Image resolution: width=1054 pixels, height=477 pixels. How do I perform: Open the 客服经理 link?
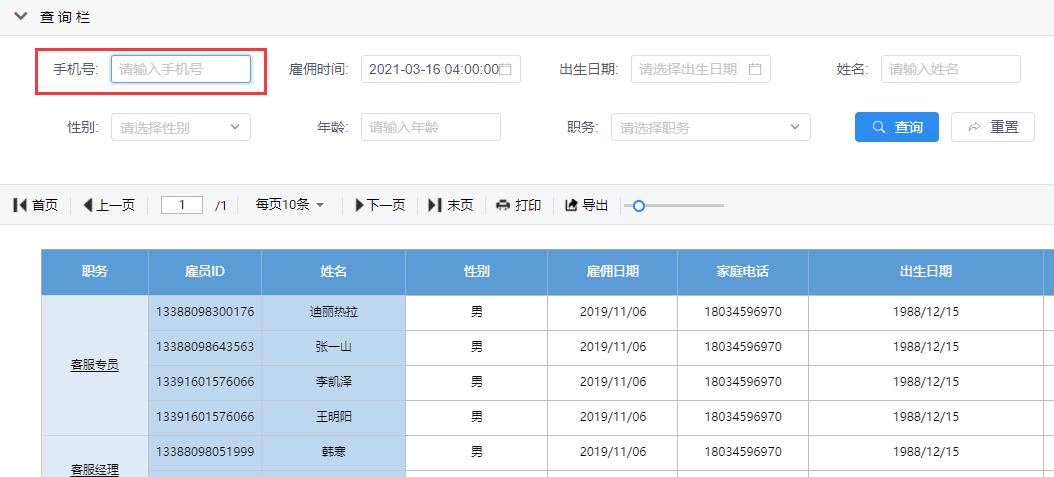coord(95,470)
